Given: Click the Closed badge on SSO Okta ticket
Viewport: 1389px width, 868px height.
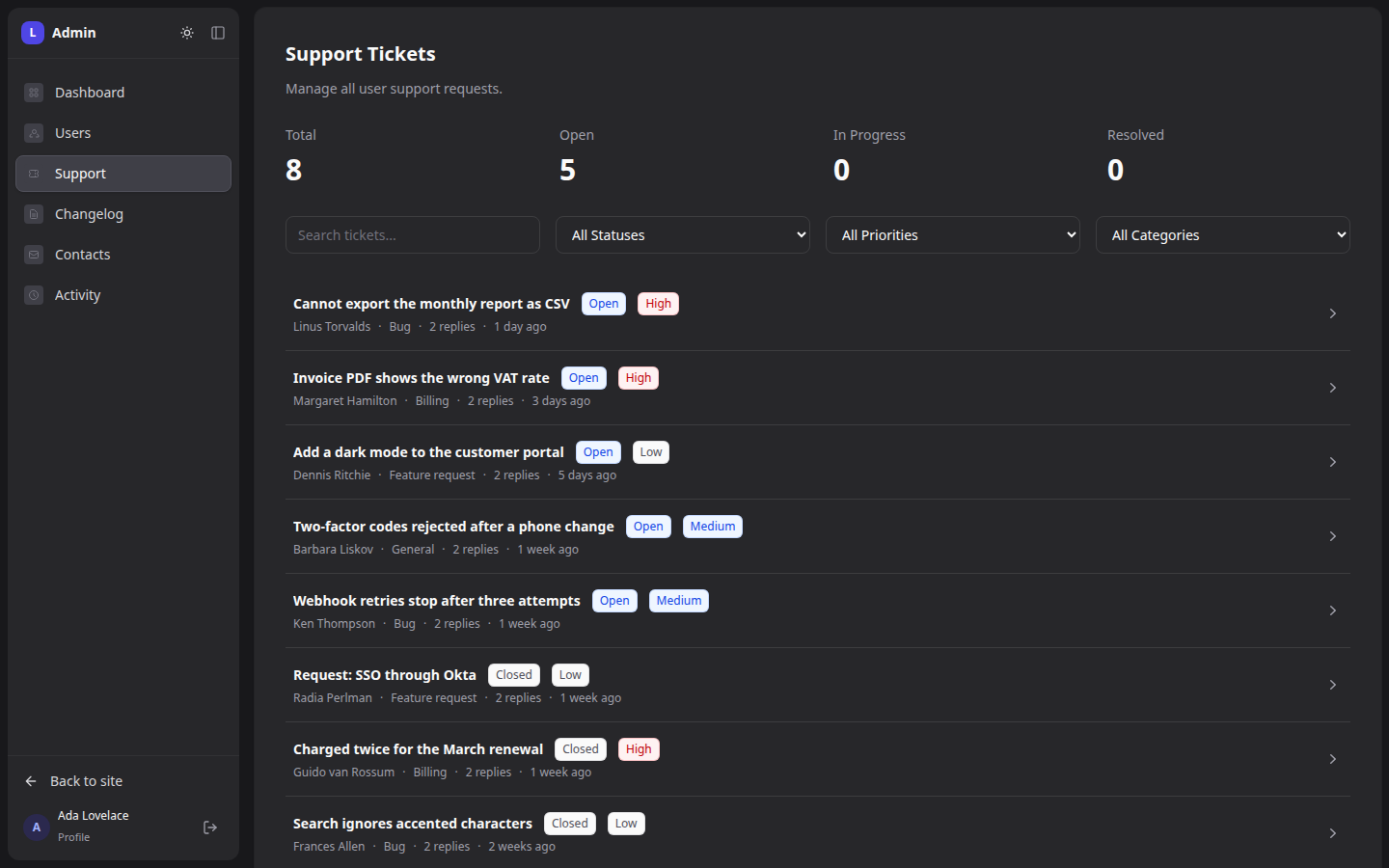Looking at the screenshot, I should click(x=514, y=675).
